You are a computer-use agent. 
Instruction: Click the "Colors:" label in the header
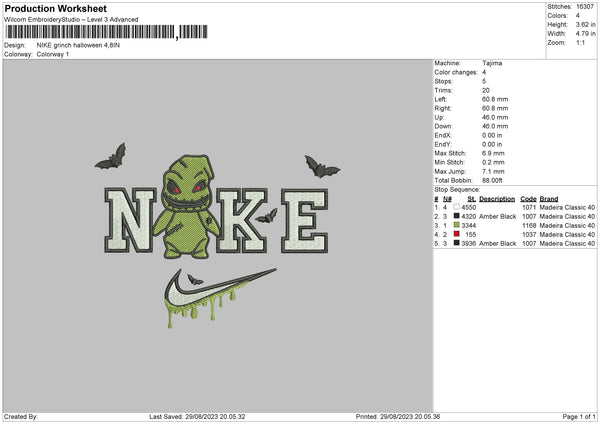pyautogui.click(x=557, y=16)
